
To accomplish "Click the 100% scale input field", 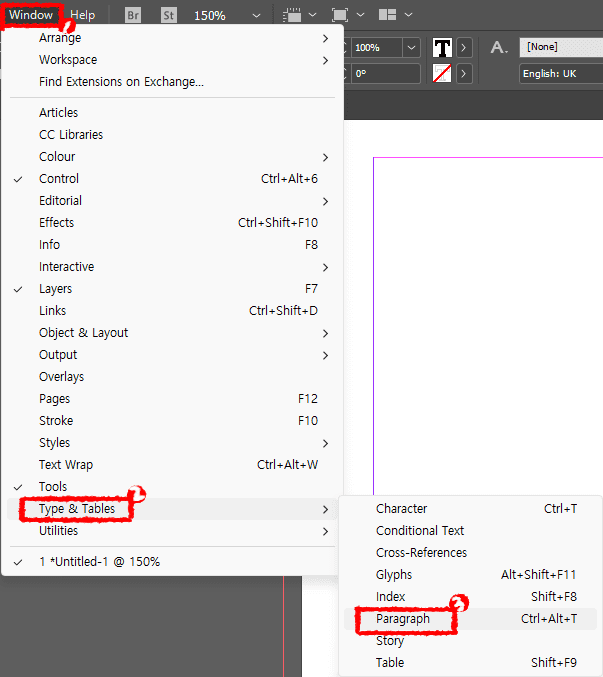I will tap(377, 47).
